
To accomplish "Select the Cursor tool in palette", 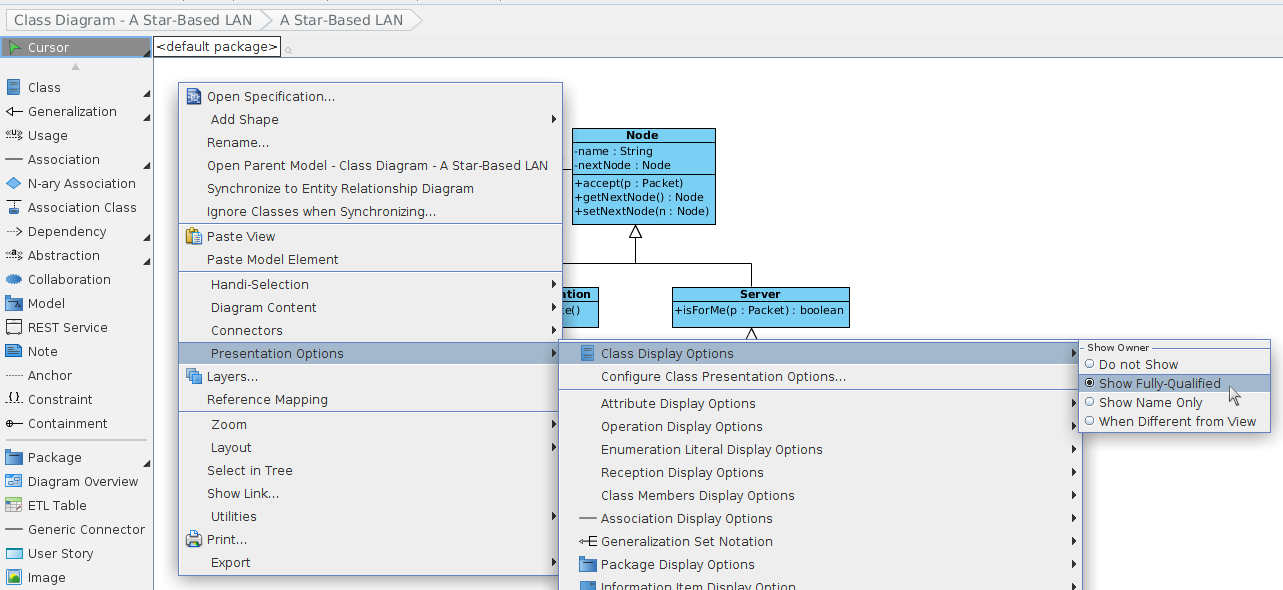I will point(76,47).
